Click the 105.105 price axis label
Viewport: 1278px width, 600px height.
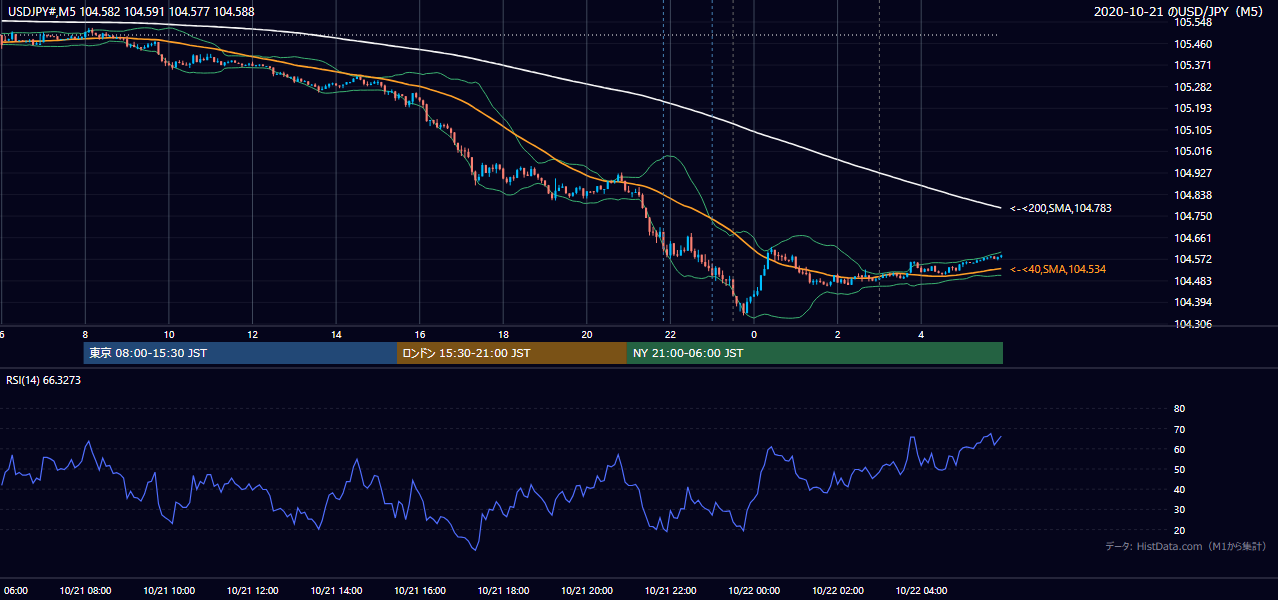[x=1193, y=130]
